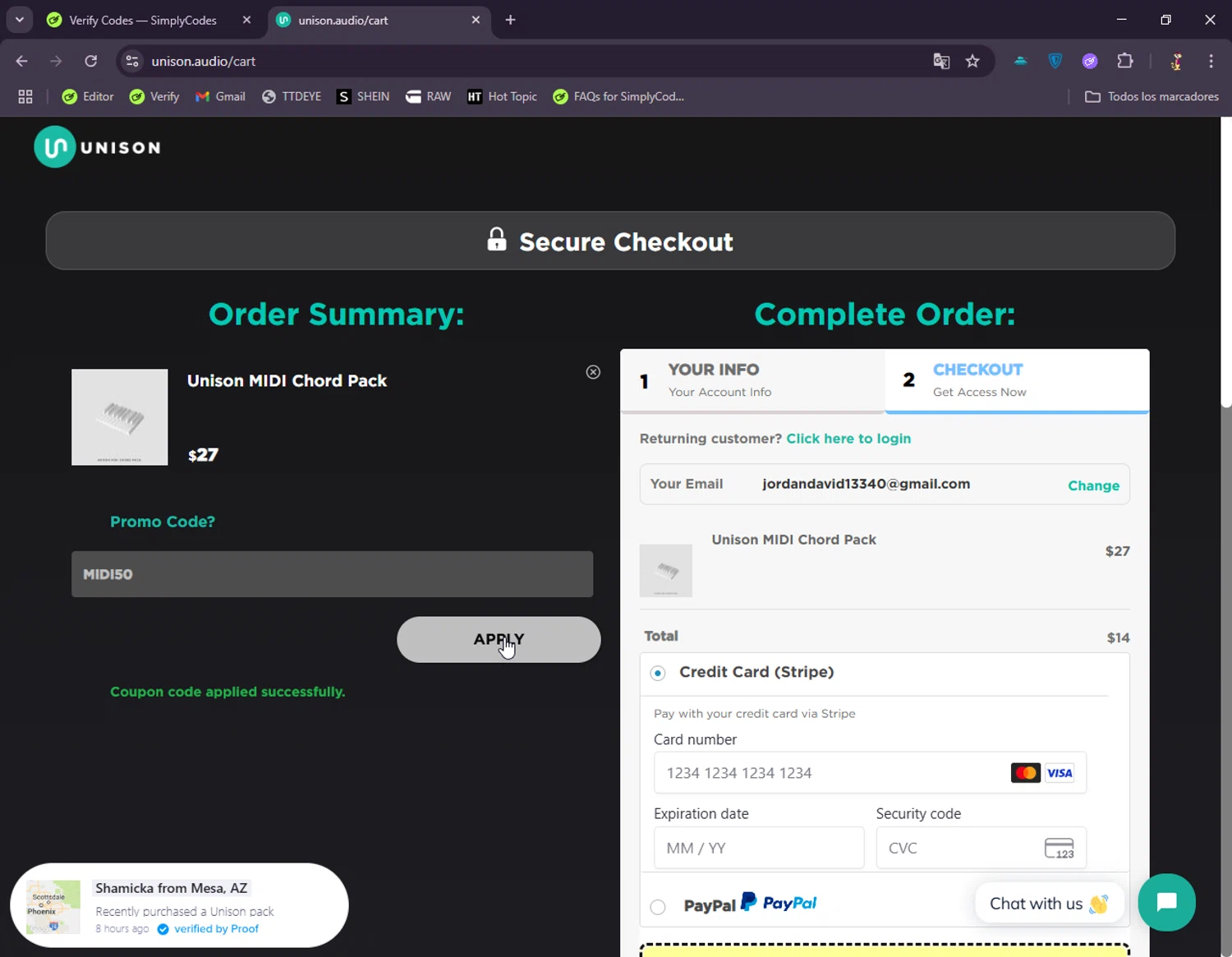Viewport: 1232px width, 957px height.
Task: Open the purple circular extension icon
Action: click(x=1090, y=61)
